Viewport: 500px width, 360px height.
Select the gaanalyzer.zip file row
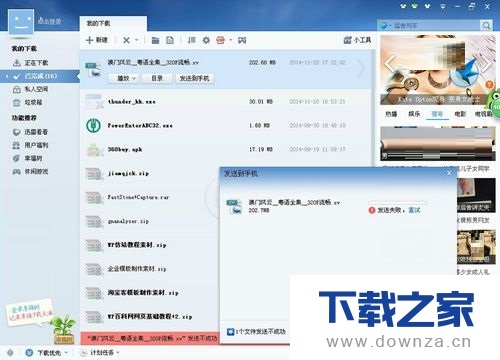pyautogui.click(x=150, y=221)
